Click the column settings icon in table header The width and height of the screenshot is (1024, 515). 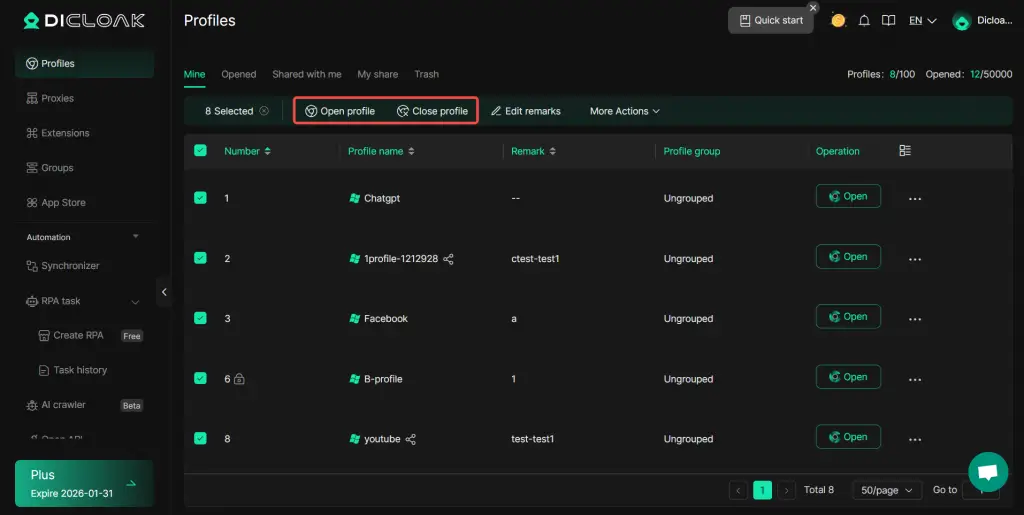(x=905, y=151)
